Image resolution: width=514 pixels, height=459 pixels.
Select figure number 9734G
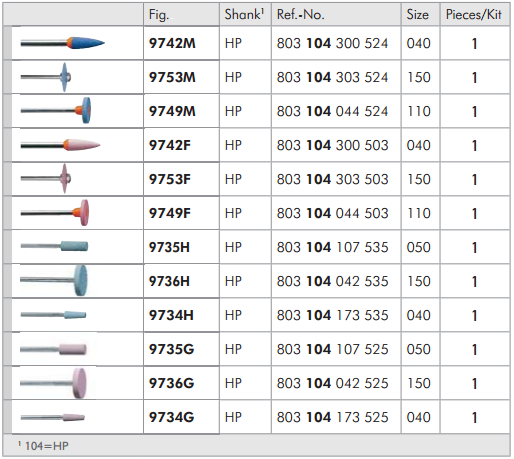[x=171, y=417]
